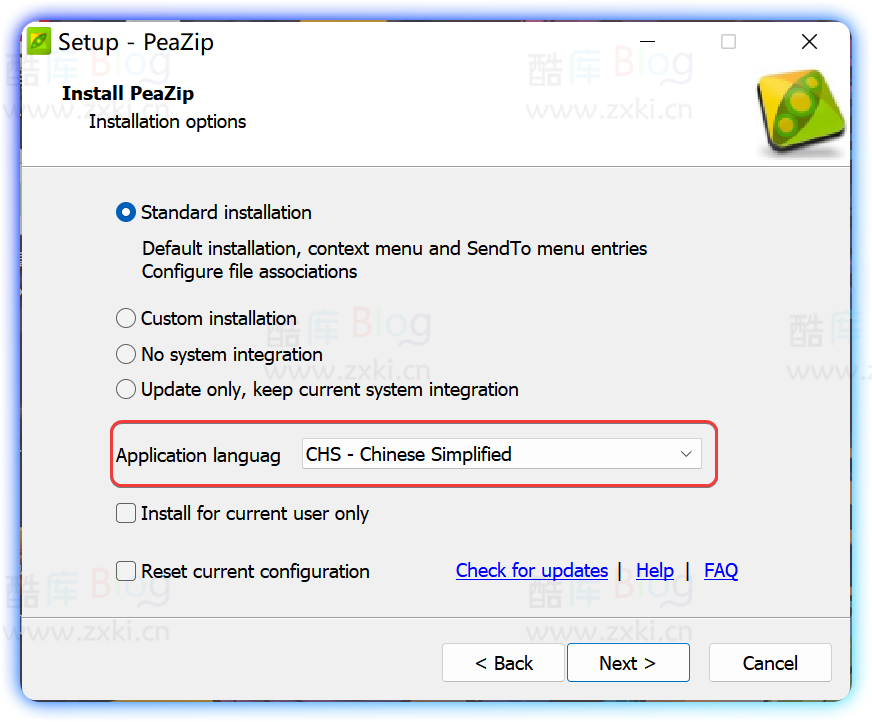Choose Custom installation
This screenshot has width=872, height=722.
(125, 318)
